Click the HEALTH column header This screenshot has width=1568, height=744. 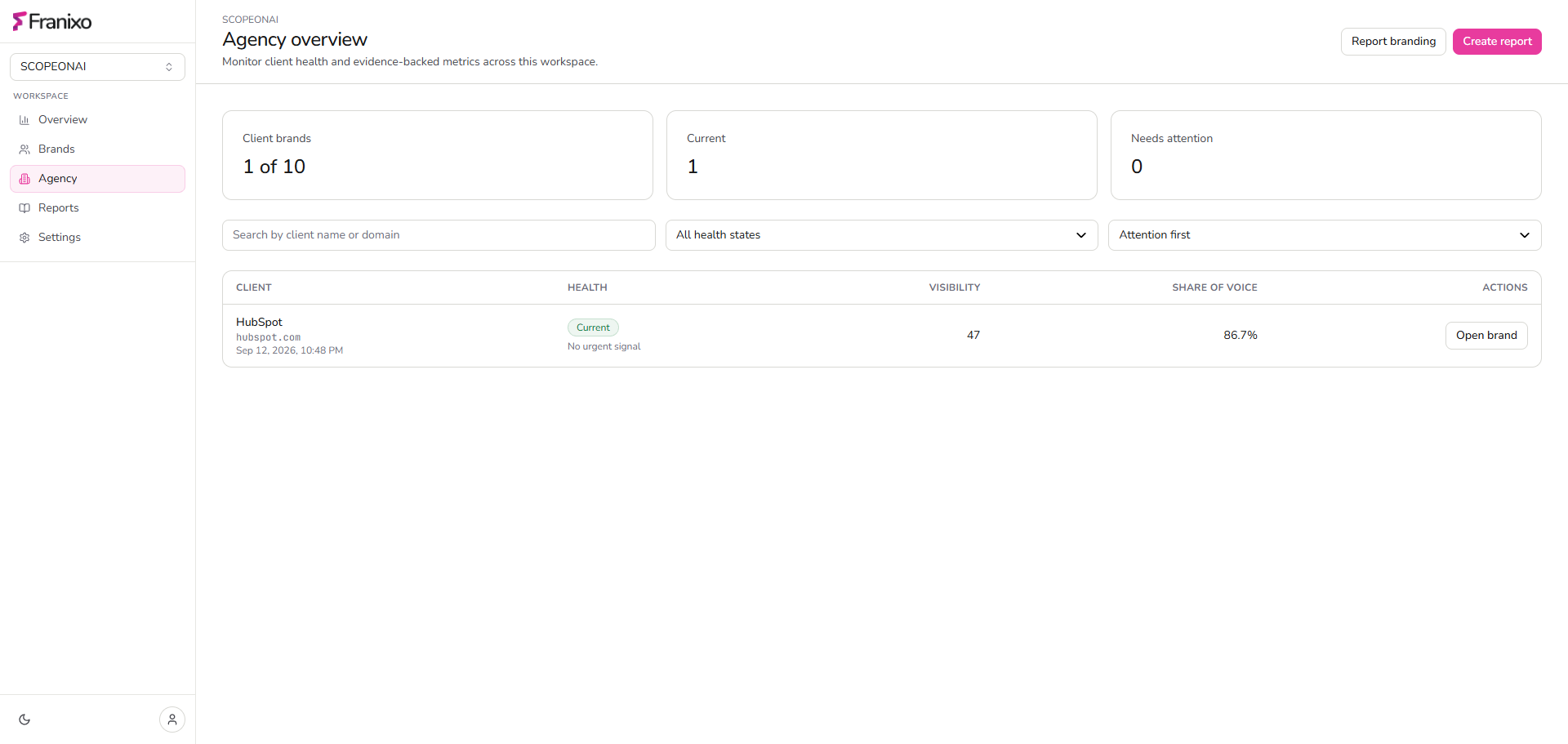pos(587,287)
